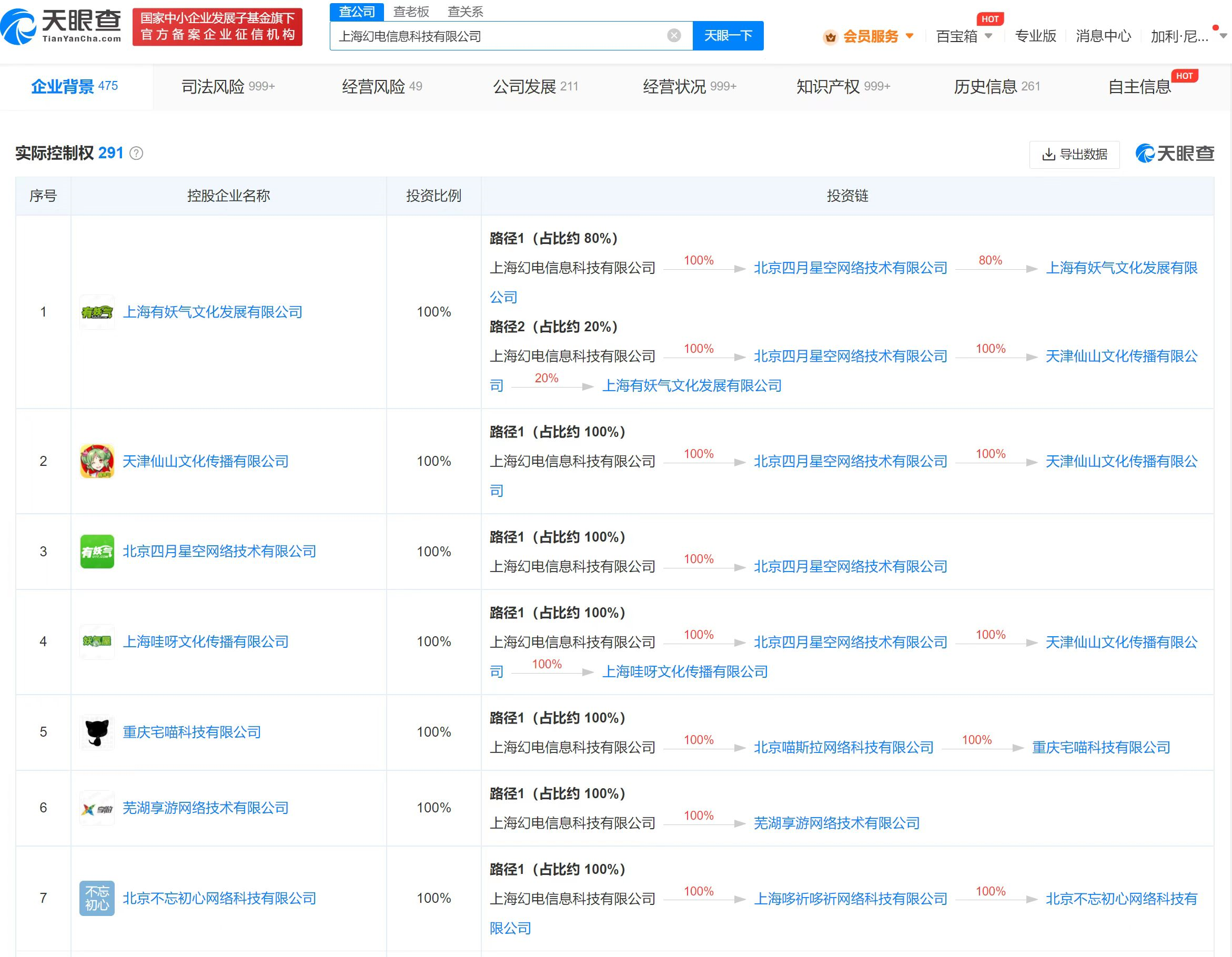Click the download icon in 导出数据
This screenshot has height=957, width=1232.
coord(1048,155)
